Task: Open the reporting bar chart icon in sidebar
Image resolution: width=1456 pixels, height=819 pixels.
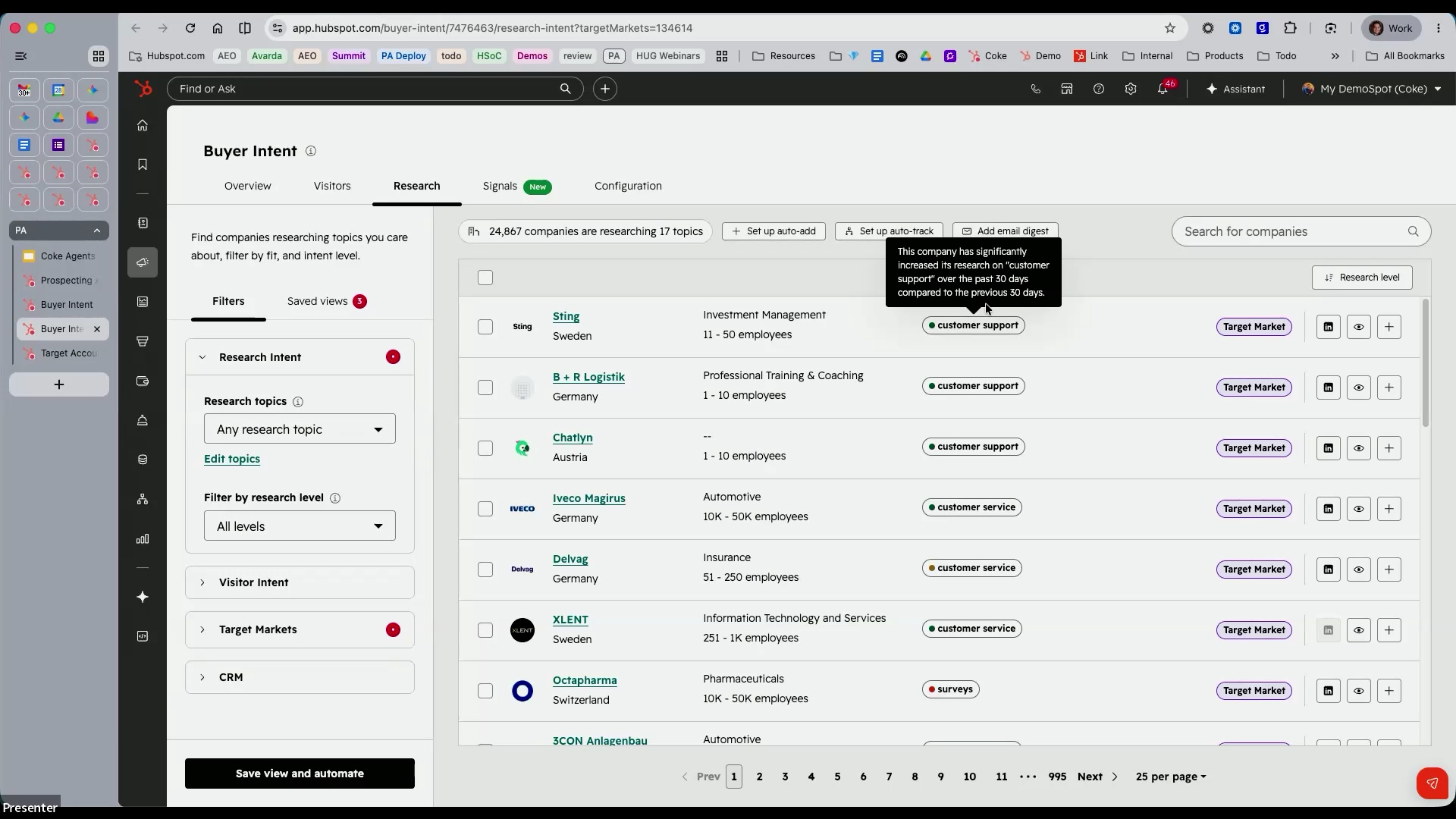Action: [x=143, y=539]
